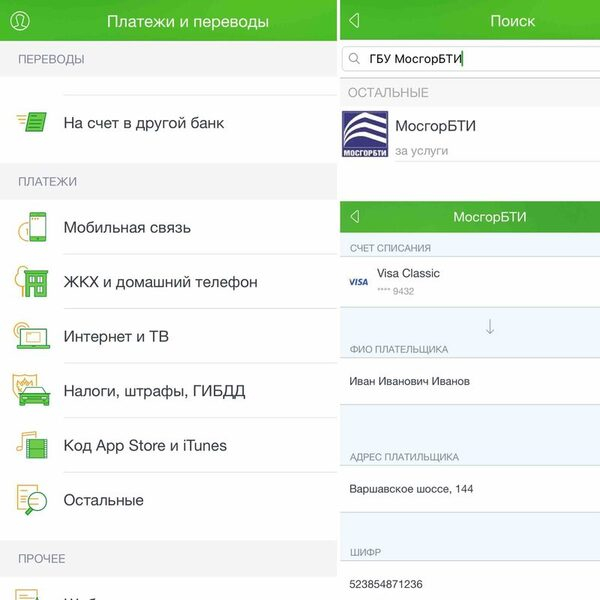Click the ШИФР label
The height and width of the screenshot is (600, 600).
[365, 552]
